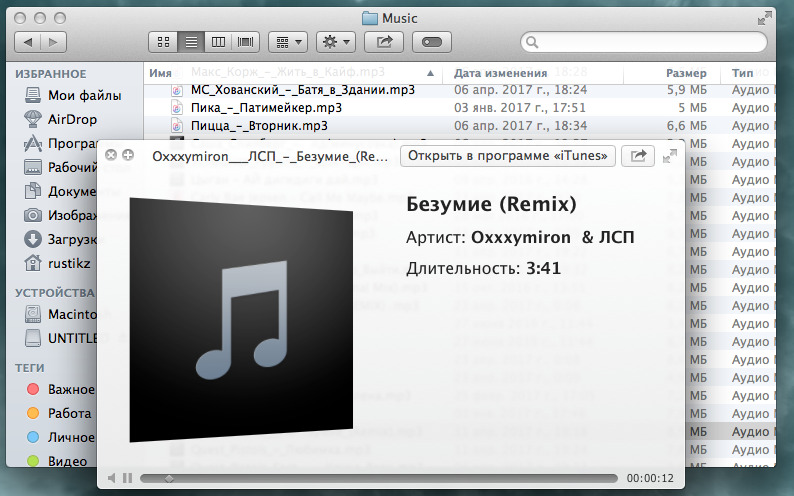The width and height of the screenshot is (794, 496).
Task: Pause the audio playback
Action: point(128,478)
